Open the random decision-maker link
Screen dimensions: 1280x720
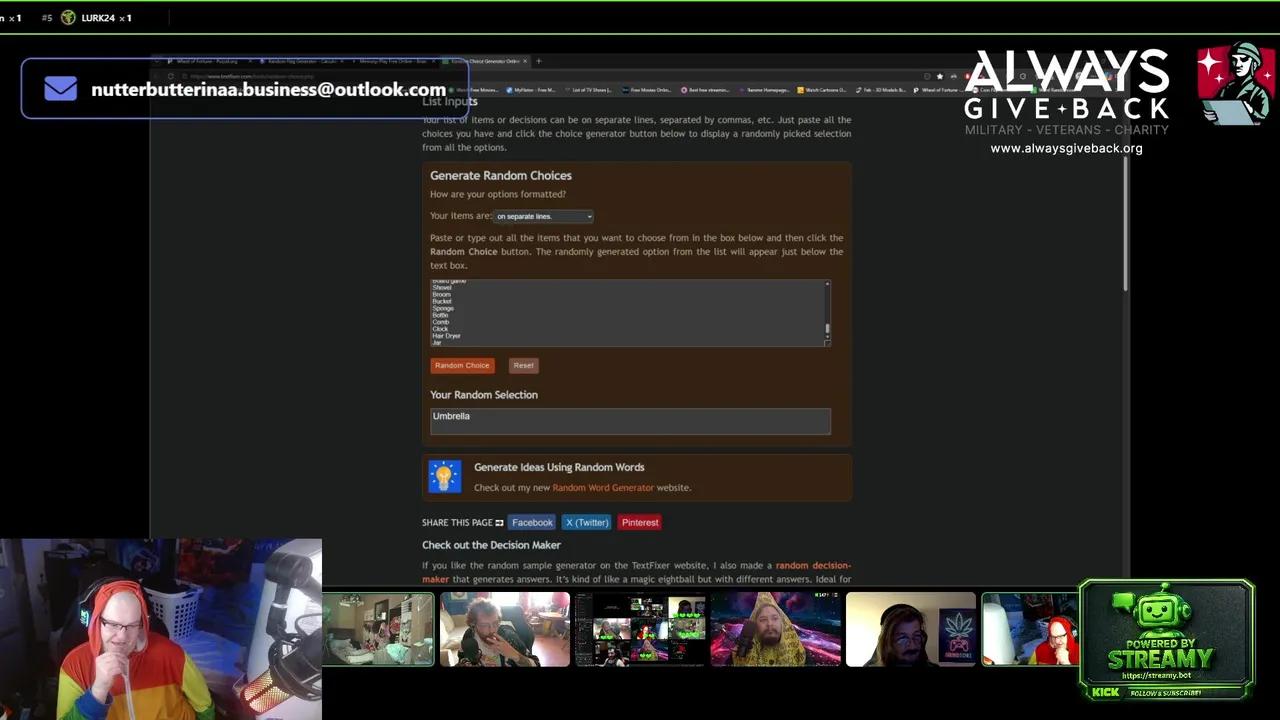pos(636,572)
